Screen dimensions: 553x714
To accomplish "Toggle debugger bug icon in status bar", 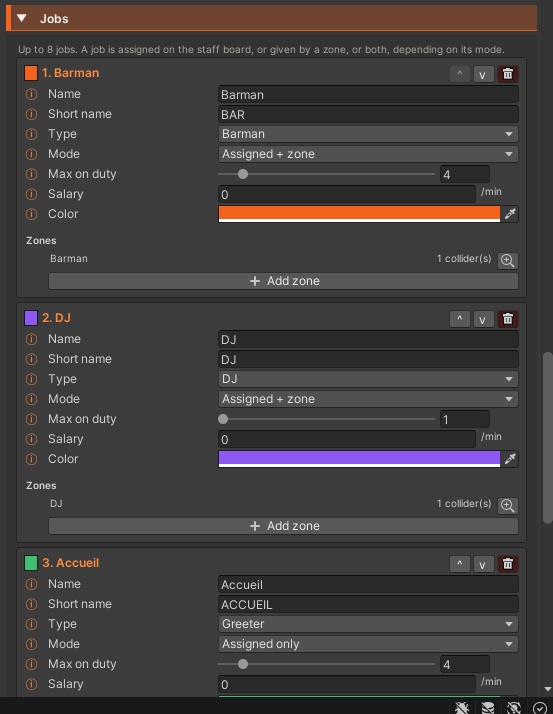I will coord(461,707).
